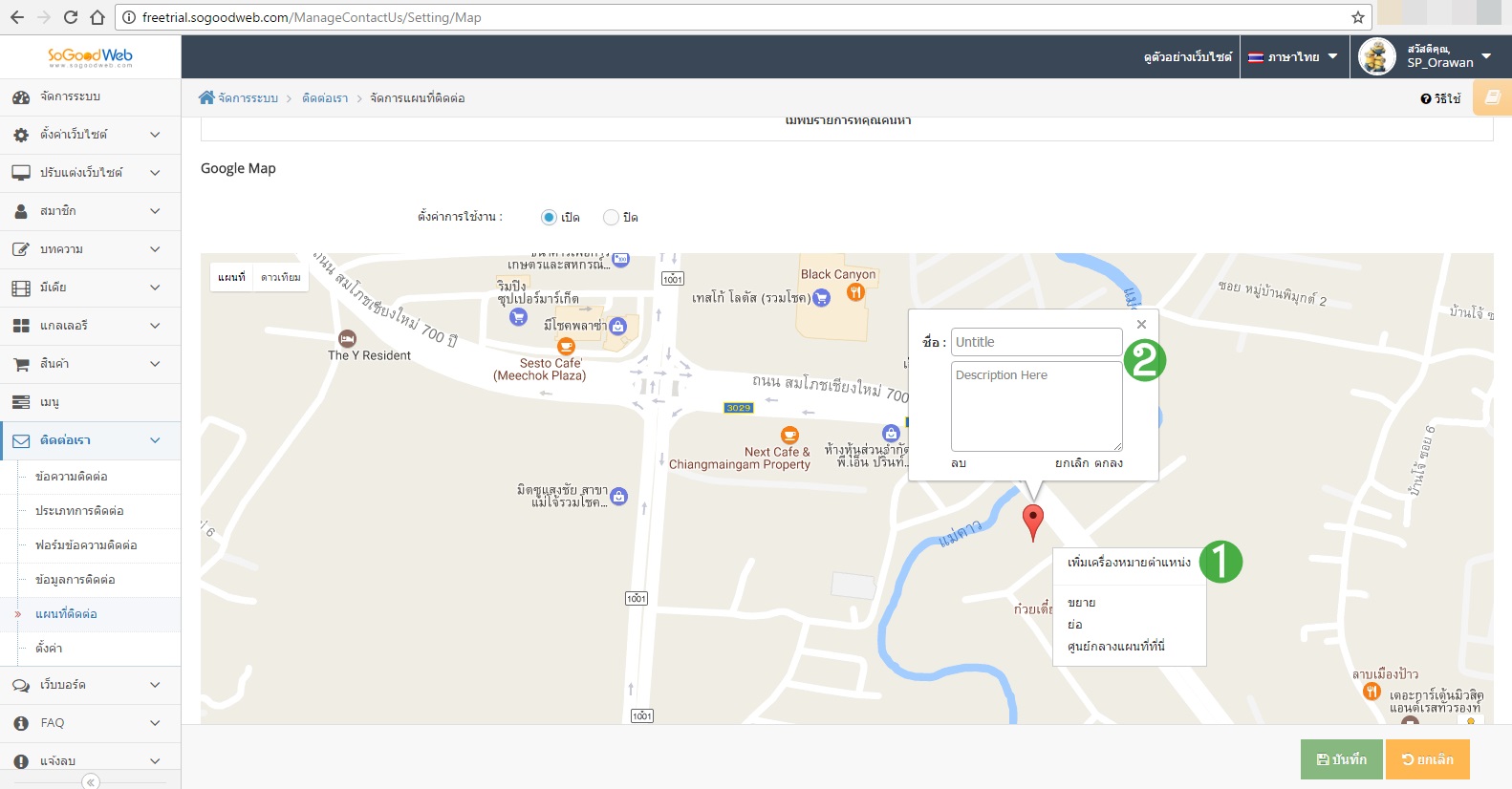
Task: Click the home icon in the breadcrumb
Action: (x=206, y=97)
